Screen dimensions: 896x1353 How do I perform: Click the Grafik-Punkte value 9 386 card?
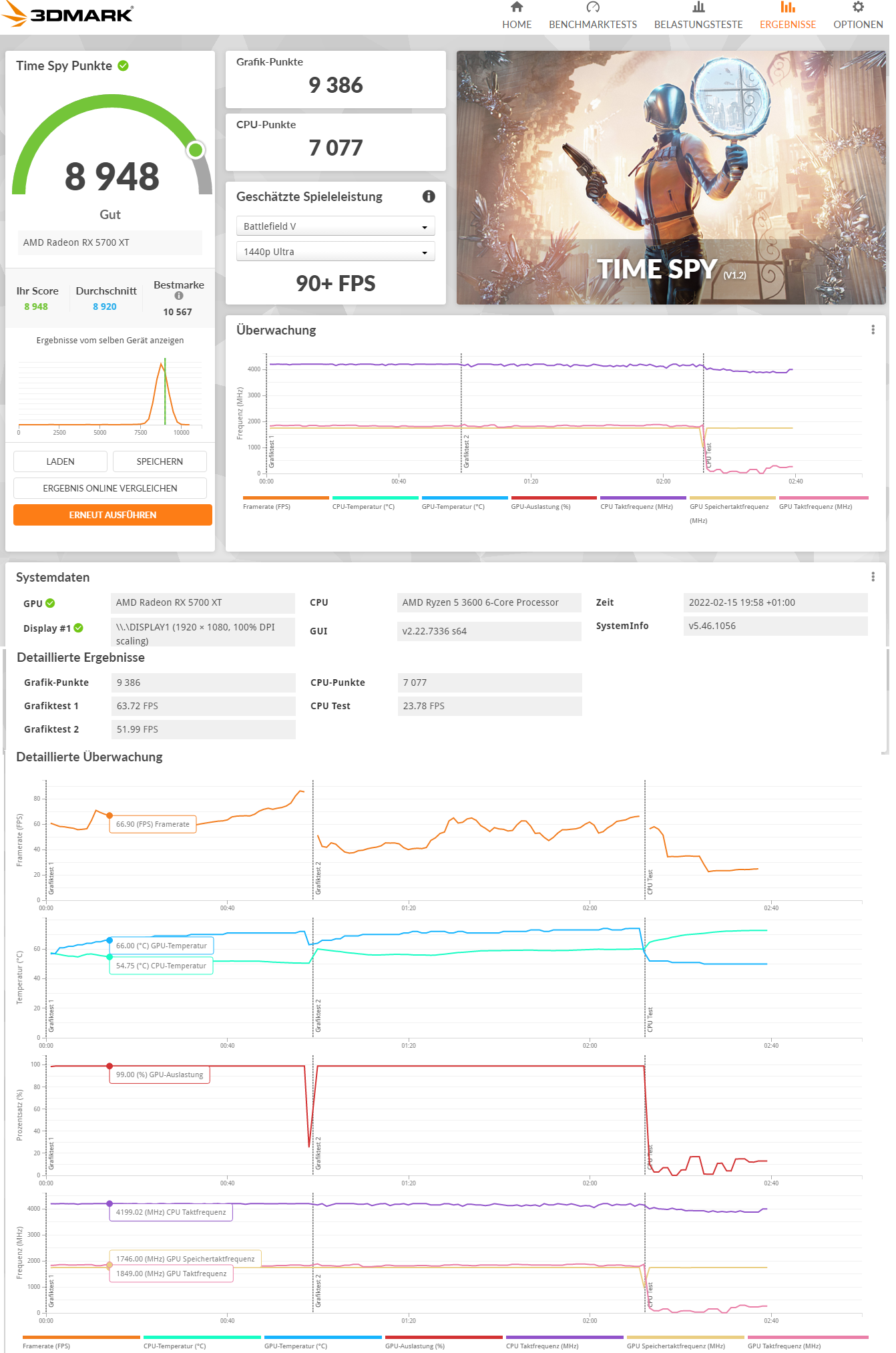click(x=336, y=79)
